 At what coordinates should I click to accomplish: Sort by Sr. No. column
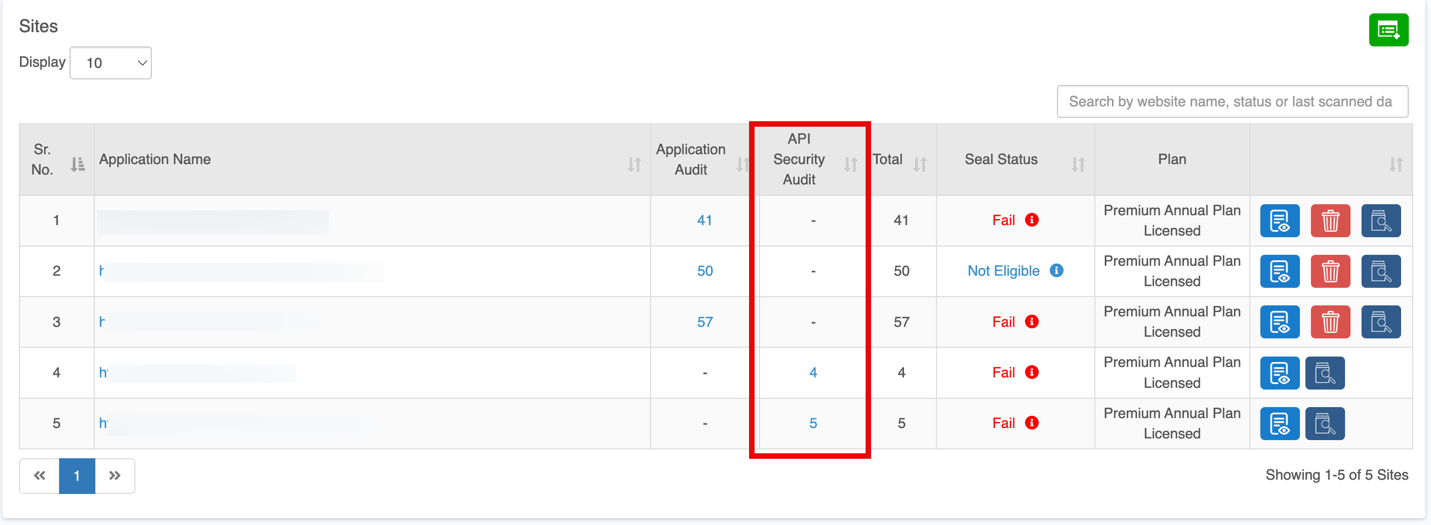(77, 164)
